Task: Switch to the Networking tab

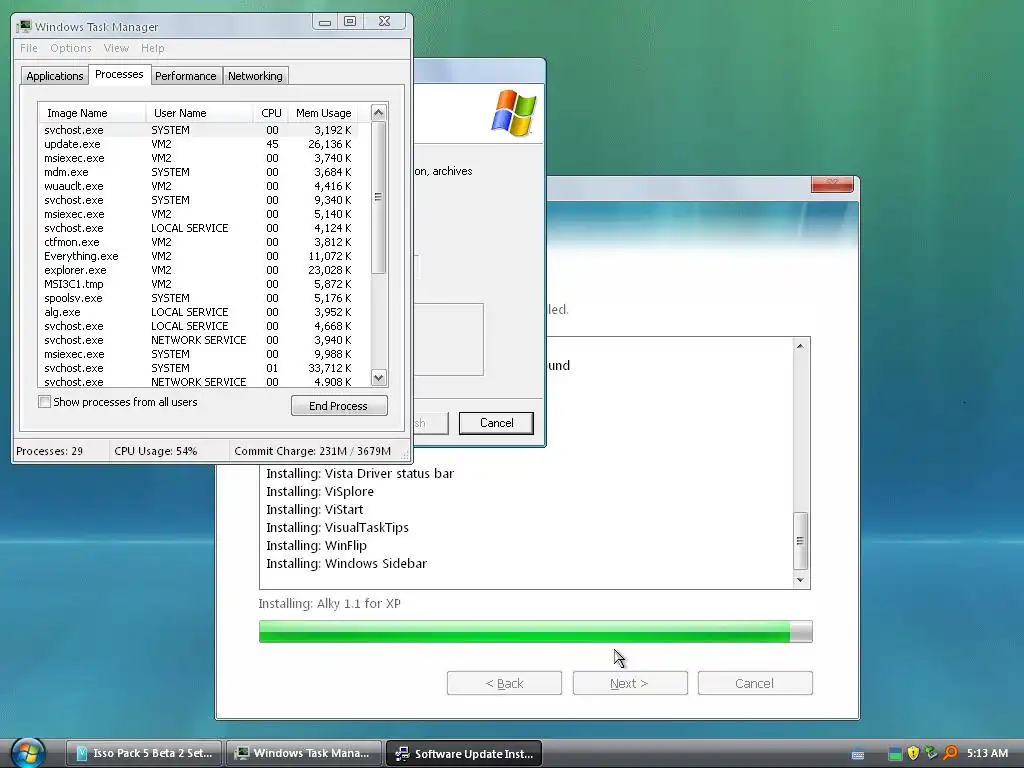Action: click(255, 76)
